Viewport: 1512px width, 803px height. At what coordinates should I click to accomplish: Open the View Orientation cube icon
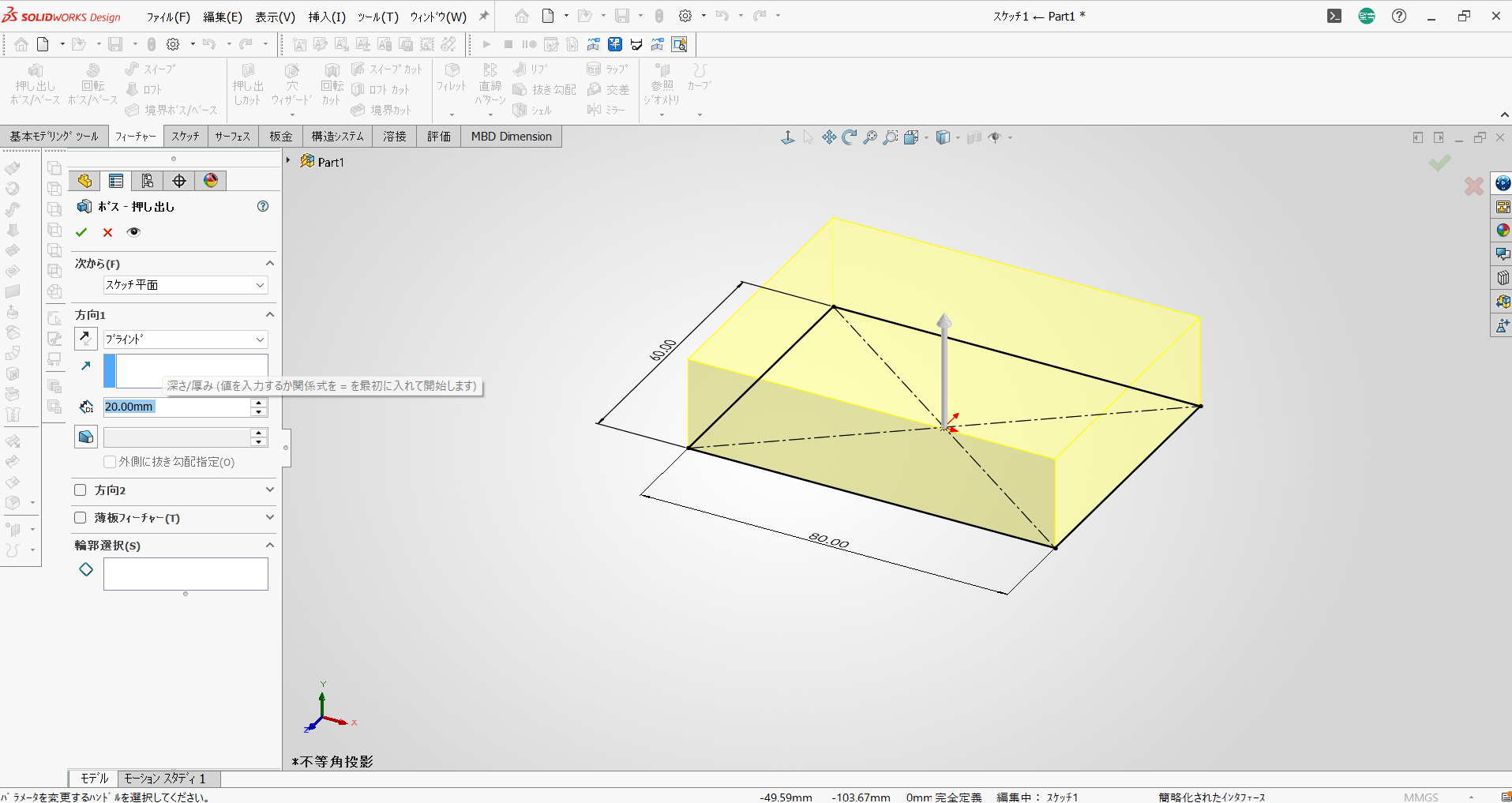point(912,137)
